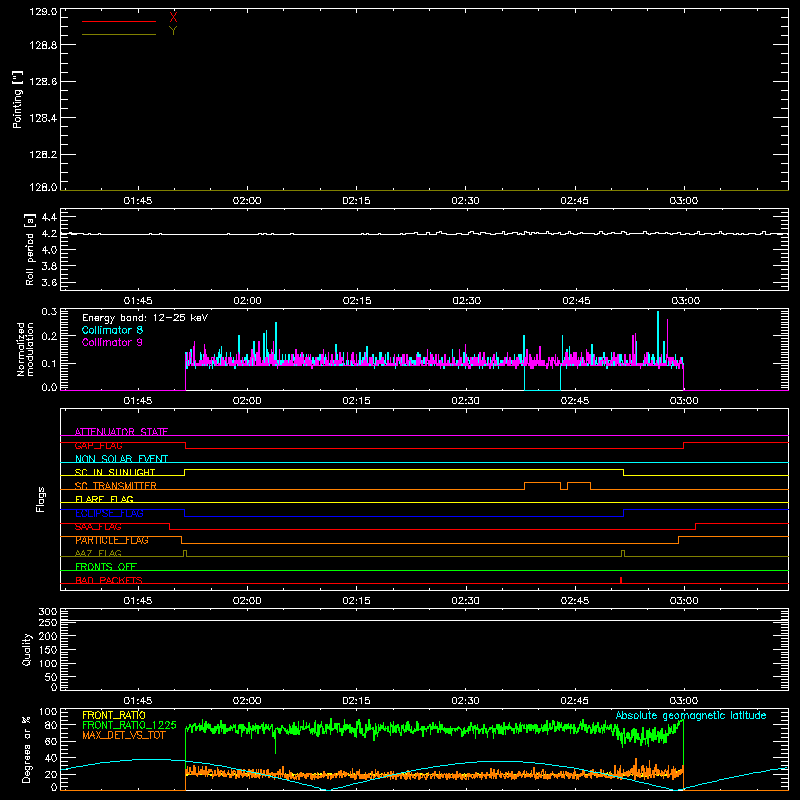Screen dimensions: 800x800
Task: Select the X legend label in Pointing plot
Action: click(173, 18)
